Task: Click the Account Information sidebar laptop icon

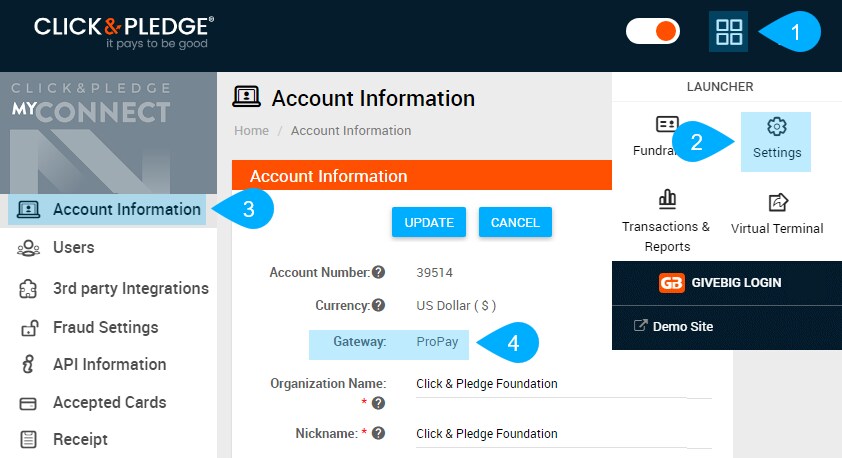Action: point(28,209)
